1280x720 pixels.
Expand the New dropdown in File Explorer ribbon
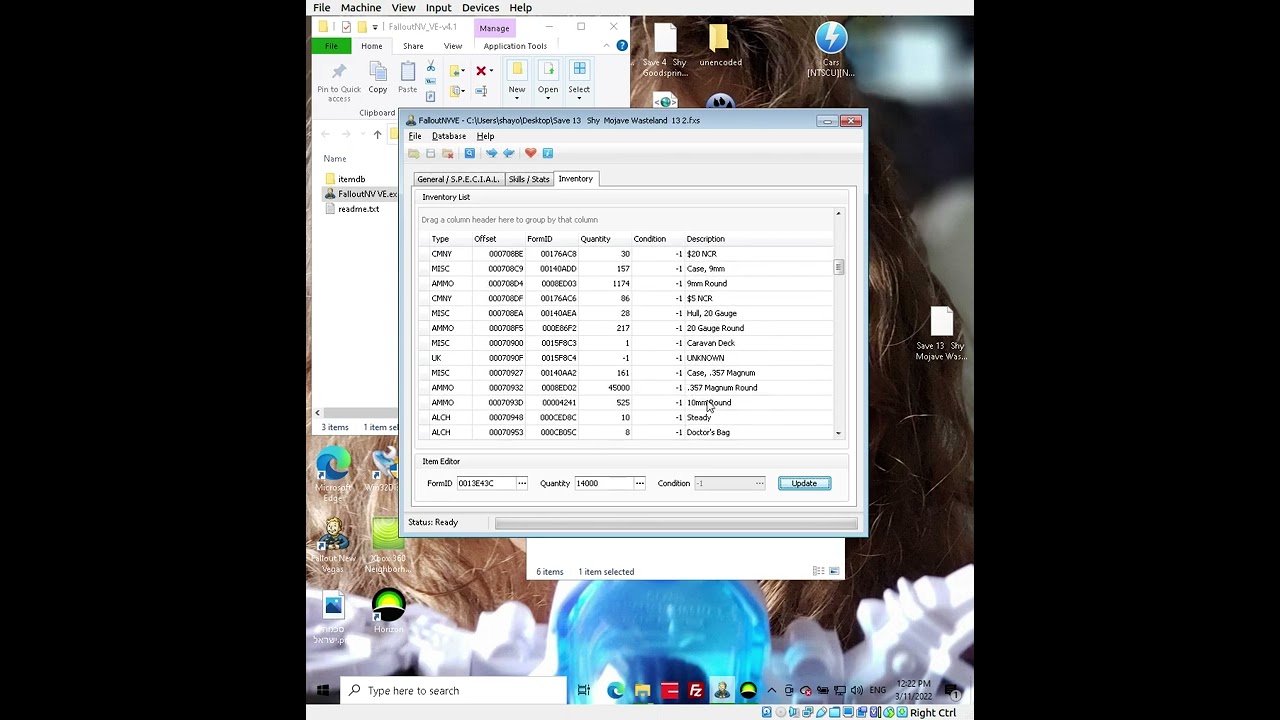click(517, 81)
